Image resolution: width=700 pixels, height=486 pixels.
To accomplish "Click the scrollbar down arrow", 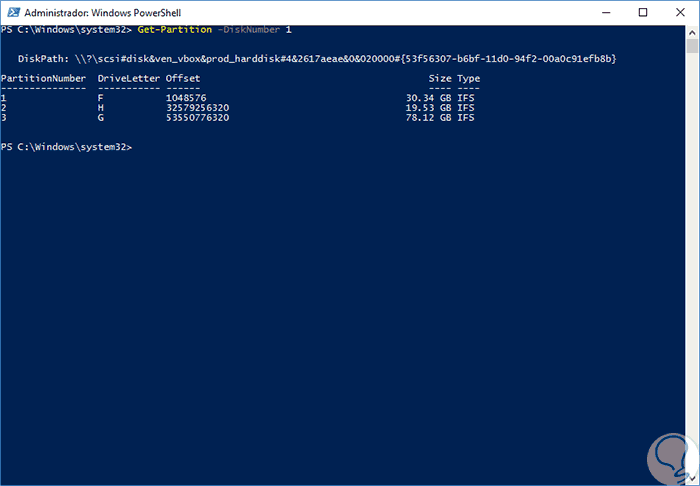I will click(x=692, y=477).
